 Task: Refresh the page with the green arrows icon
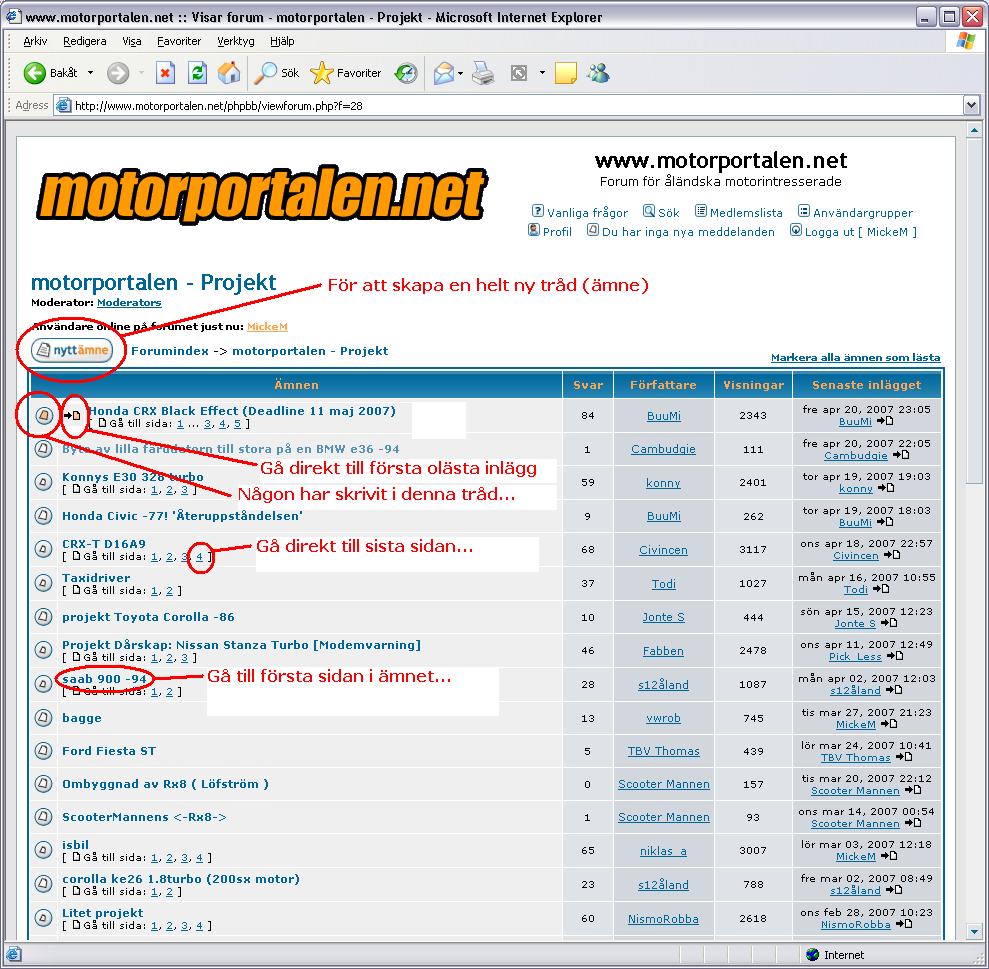pos(197,73)
